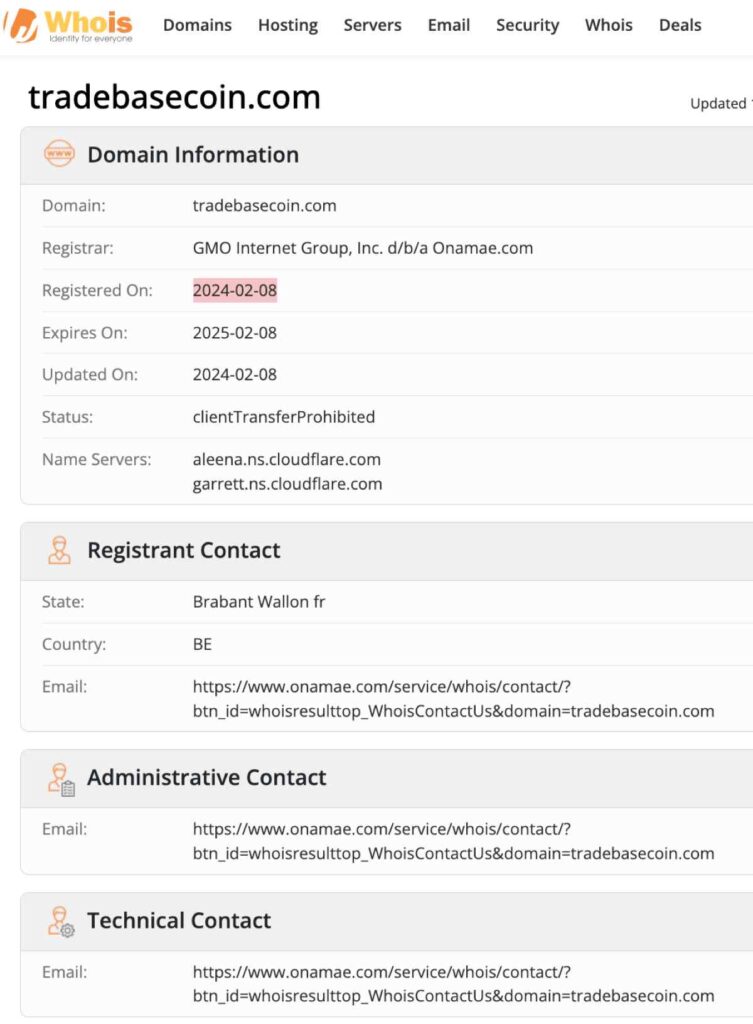The height and width of the screenshot is (1024, 753).
Task: Click the tradebasecoin.com page heading
Action: 175,97
